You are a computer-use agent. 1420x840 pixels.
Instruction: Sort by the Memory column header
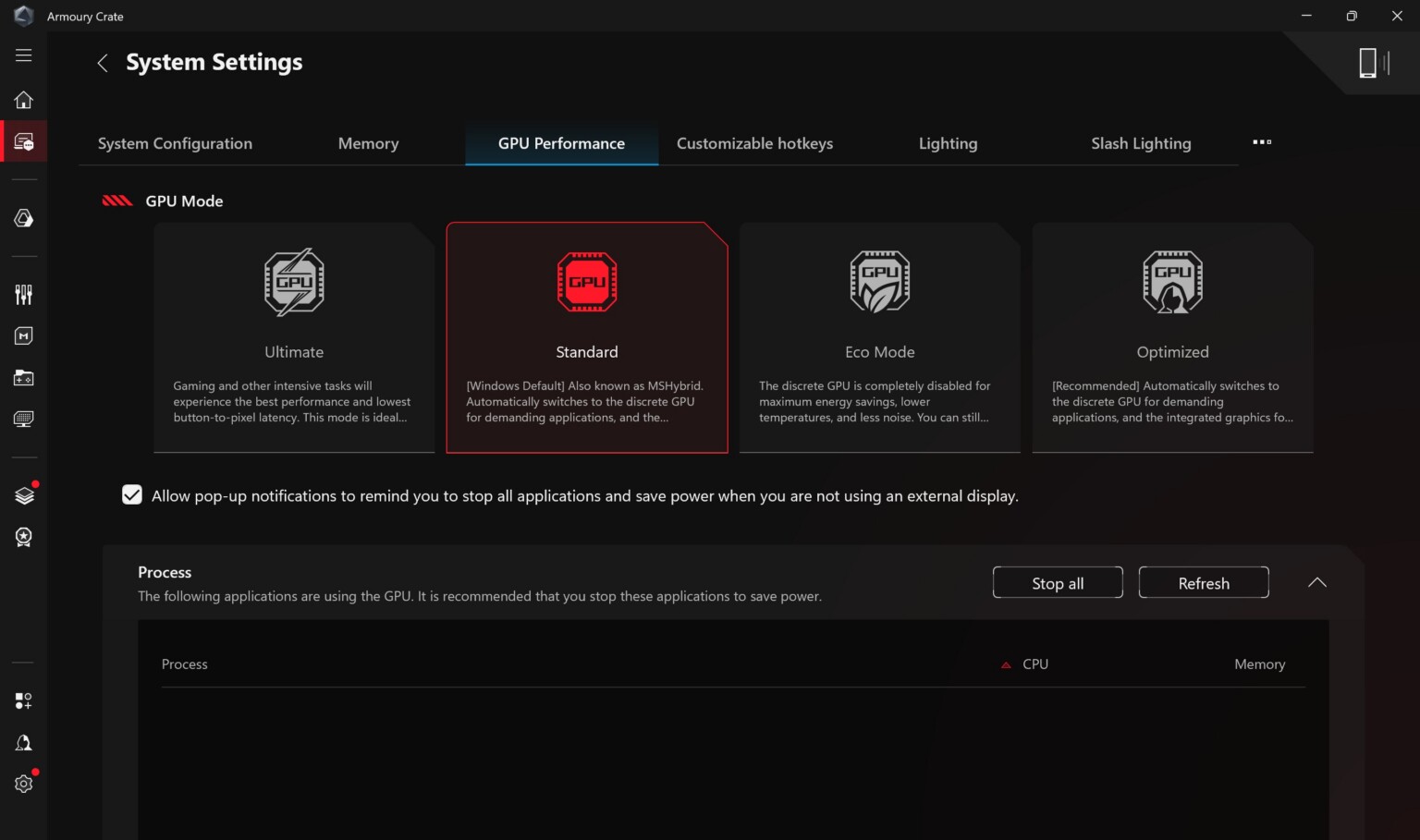coord(1259,664)
